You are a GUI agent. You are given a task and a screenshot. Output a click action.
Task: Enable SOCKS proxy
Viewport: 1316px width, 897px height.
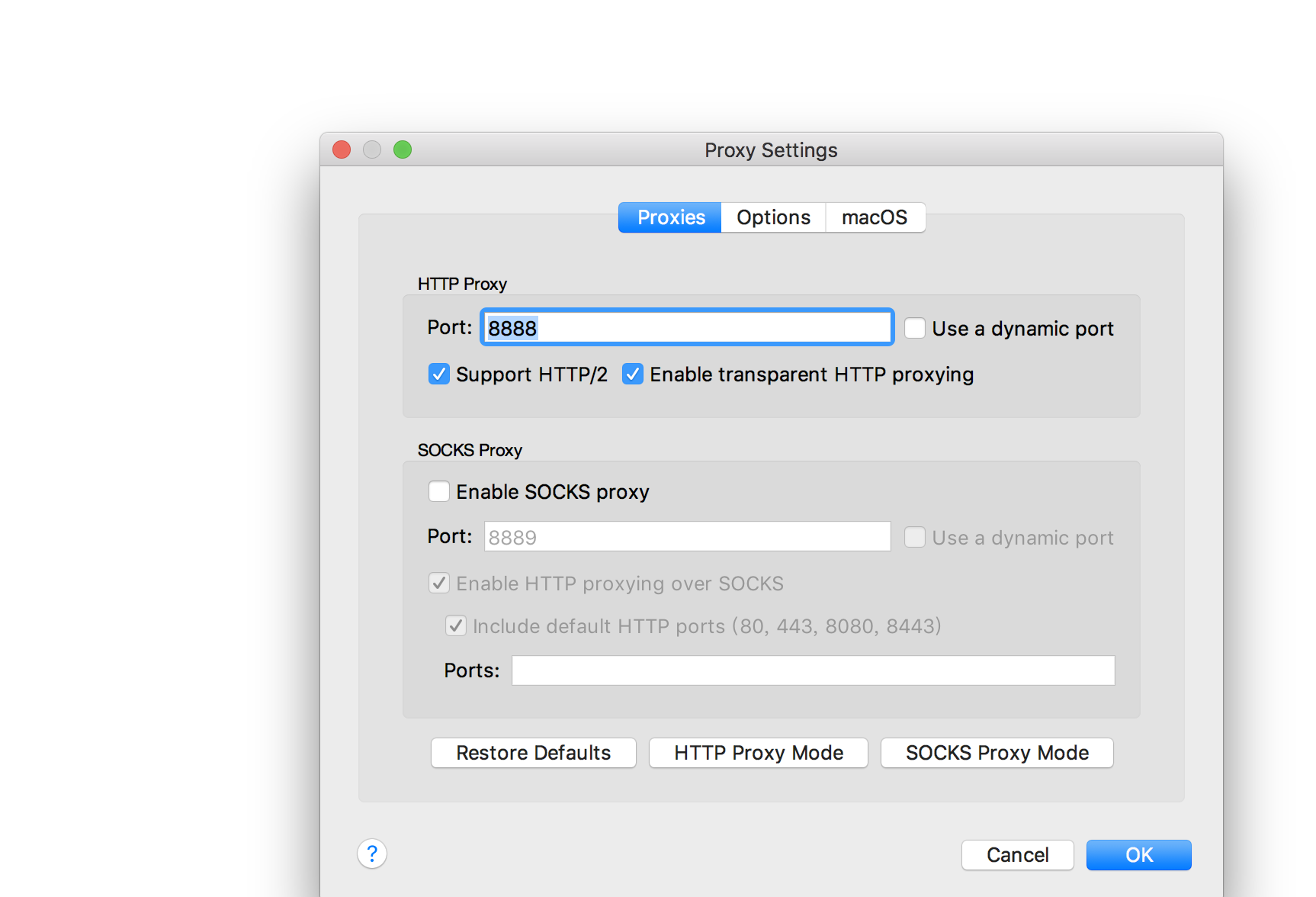[x=439, y=491]
